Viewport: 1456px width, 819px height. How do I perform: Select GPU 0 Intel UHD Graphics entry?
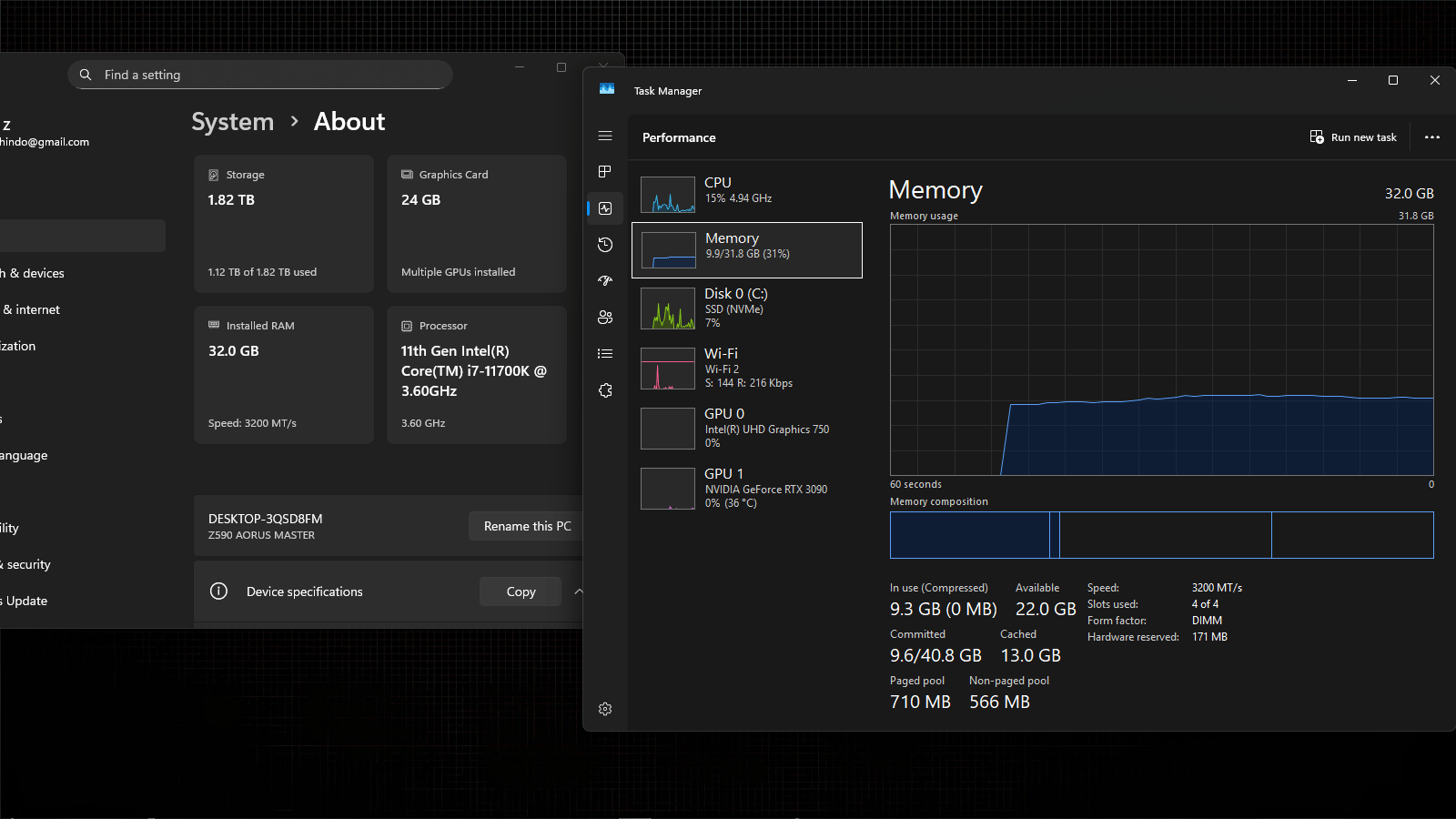pos(747,428)
